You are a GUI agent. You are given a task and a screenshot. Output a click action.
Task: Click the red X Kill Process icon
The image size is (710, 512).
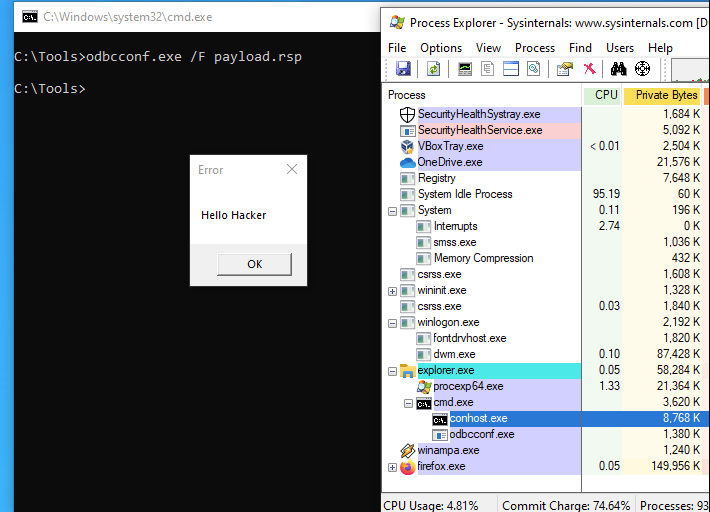click(x=590, y=69)
